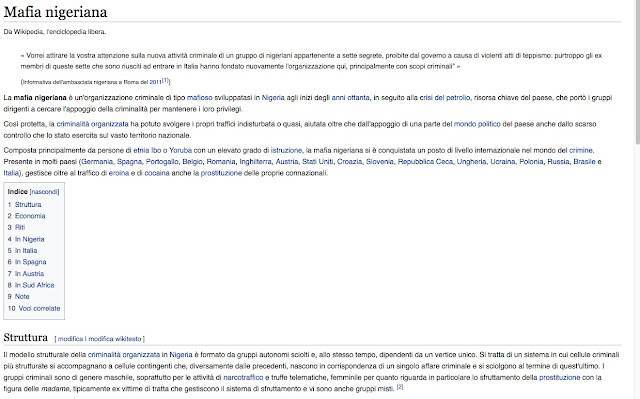Open prostituzione link in intro paragraph
The image size is (640, 399).
click(221, 173)
